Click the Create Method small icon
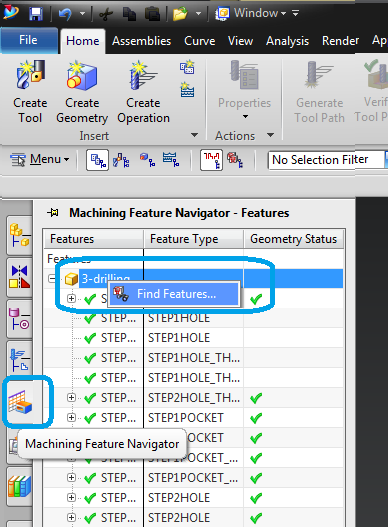Image resolution: width=388 pixels, height=527 pixels. [x=187, y=90]
